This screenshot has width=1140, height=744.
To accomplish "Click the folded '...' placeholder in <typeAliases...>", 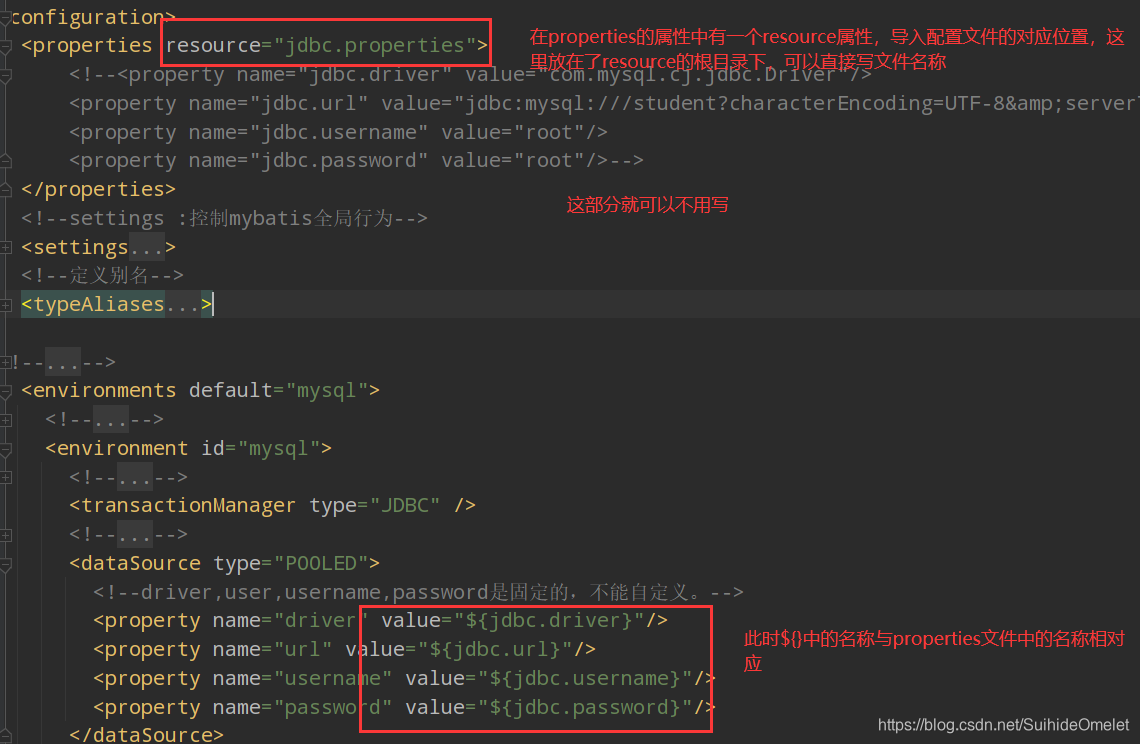I will 182,305.
